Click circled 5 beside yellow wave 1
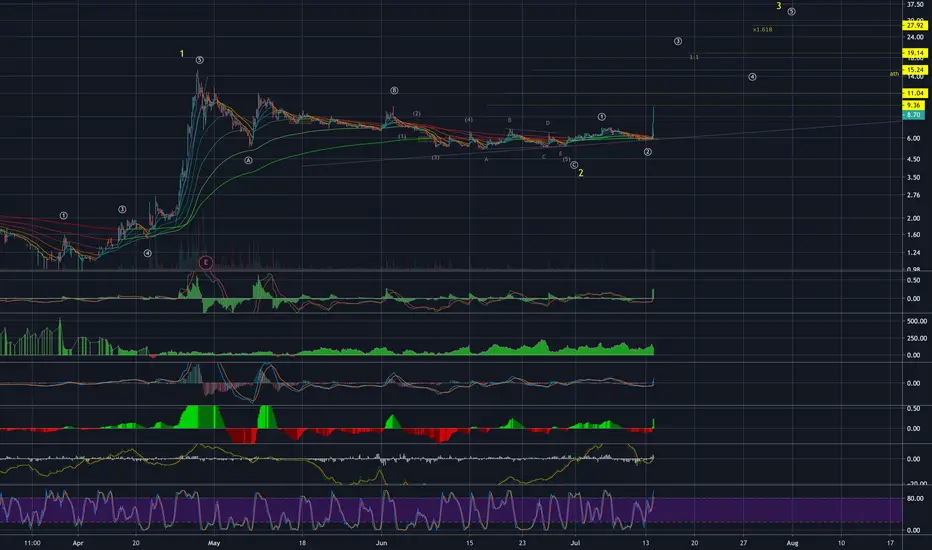 pyautogui.click(x=200, y=60)
